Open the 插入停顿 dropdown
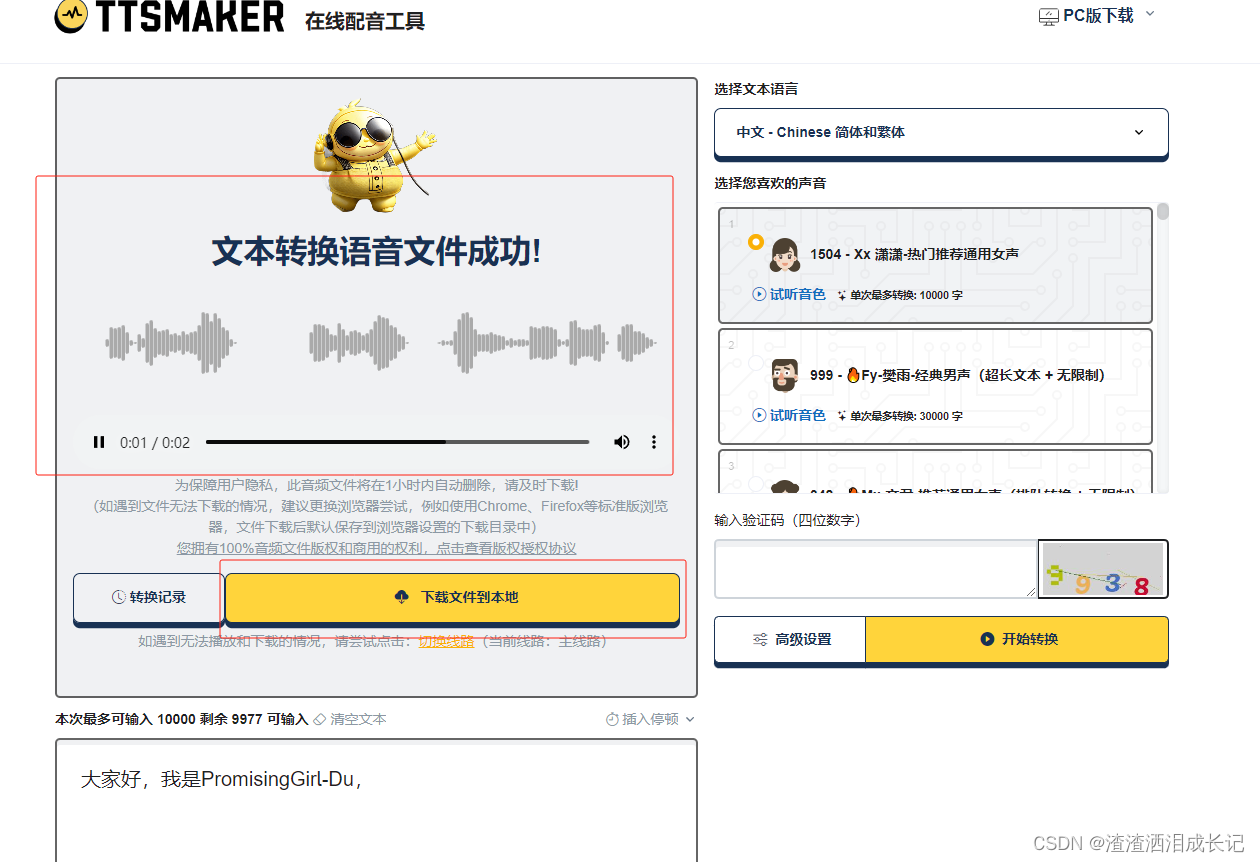Viewport: 1260px width, 862px height. click(x=650, y=719)
